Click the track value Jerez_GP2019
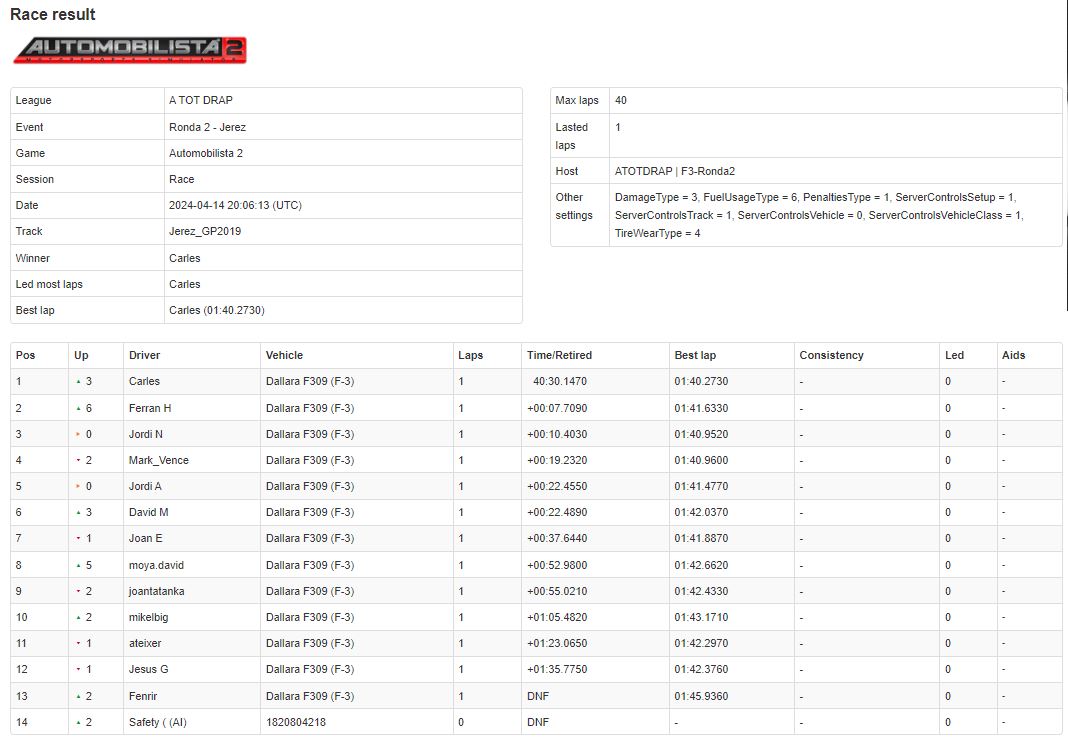The image size is (1068, 740). point(205,231)
